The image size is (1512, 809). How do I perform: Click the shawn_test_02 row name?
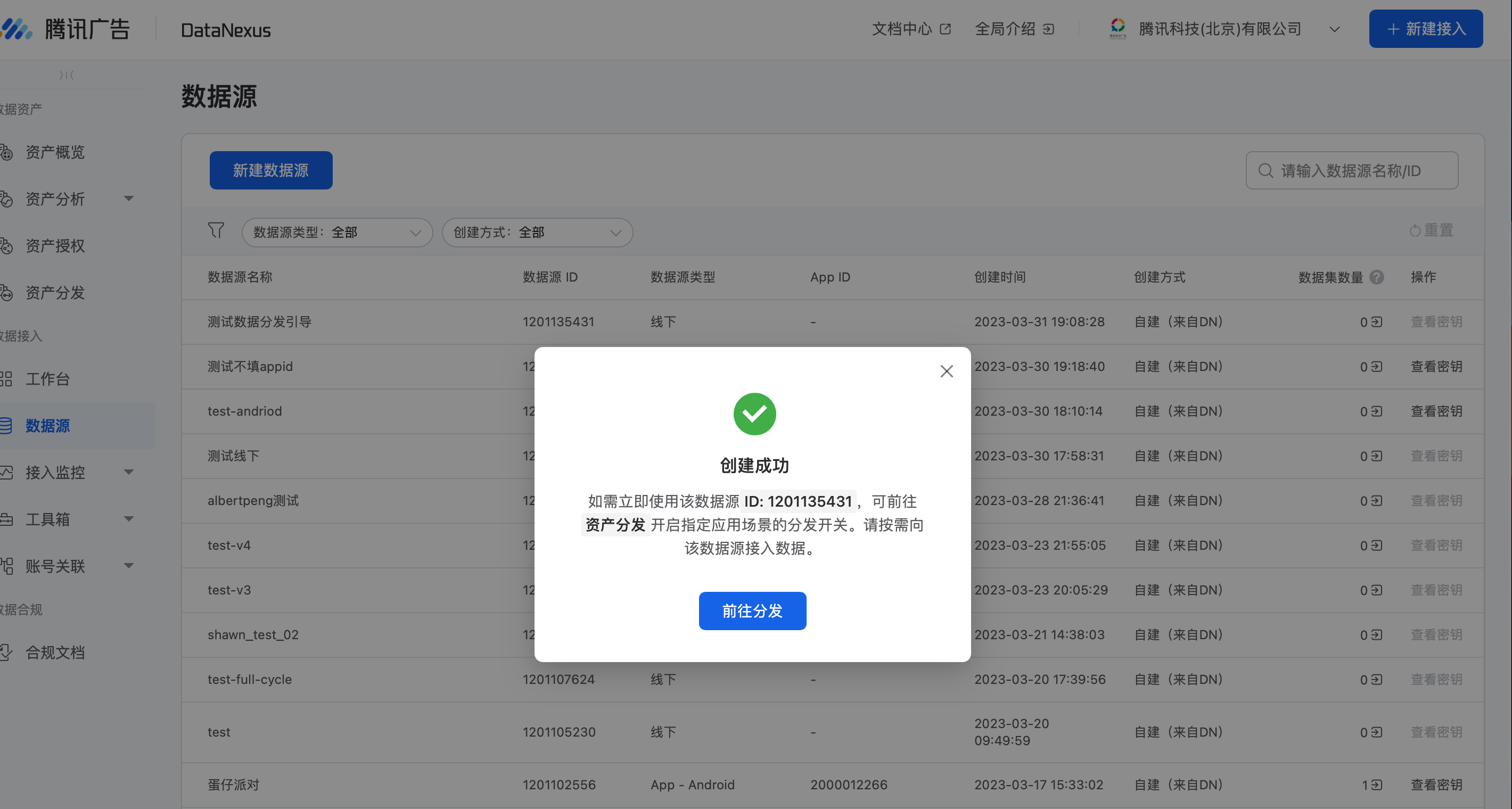coord(253,635)
